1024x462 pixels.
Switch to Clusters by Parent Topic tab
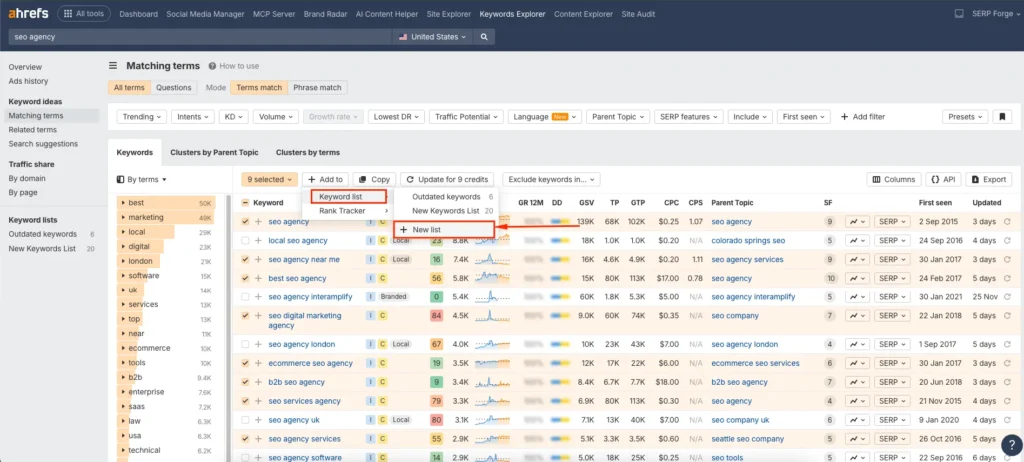tap(214, 152)
